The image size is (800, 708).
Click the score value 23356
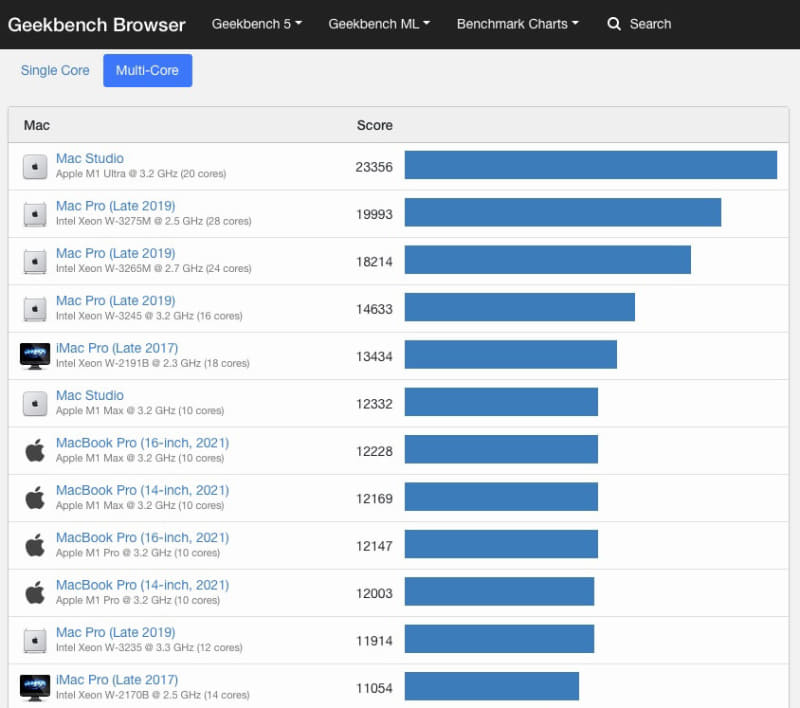point(374,167)
